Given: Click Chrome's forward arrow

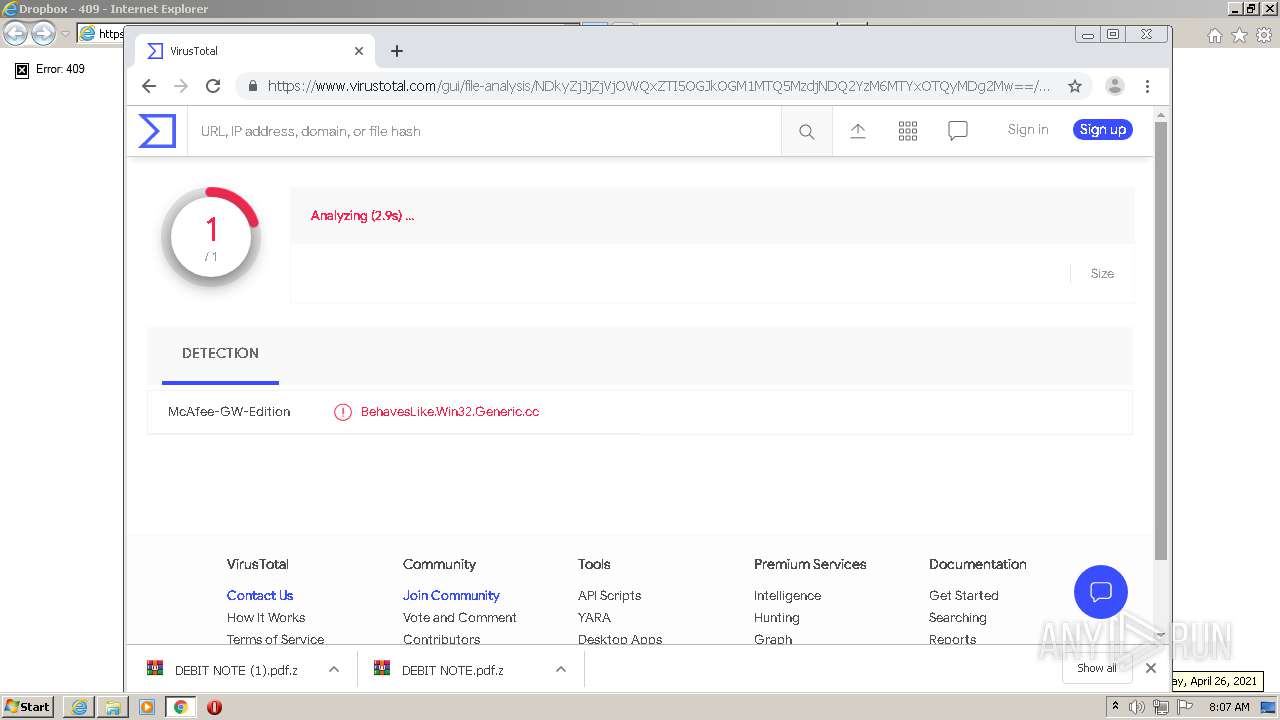Looking at the screenshot, I should coord(181,86).
